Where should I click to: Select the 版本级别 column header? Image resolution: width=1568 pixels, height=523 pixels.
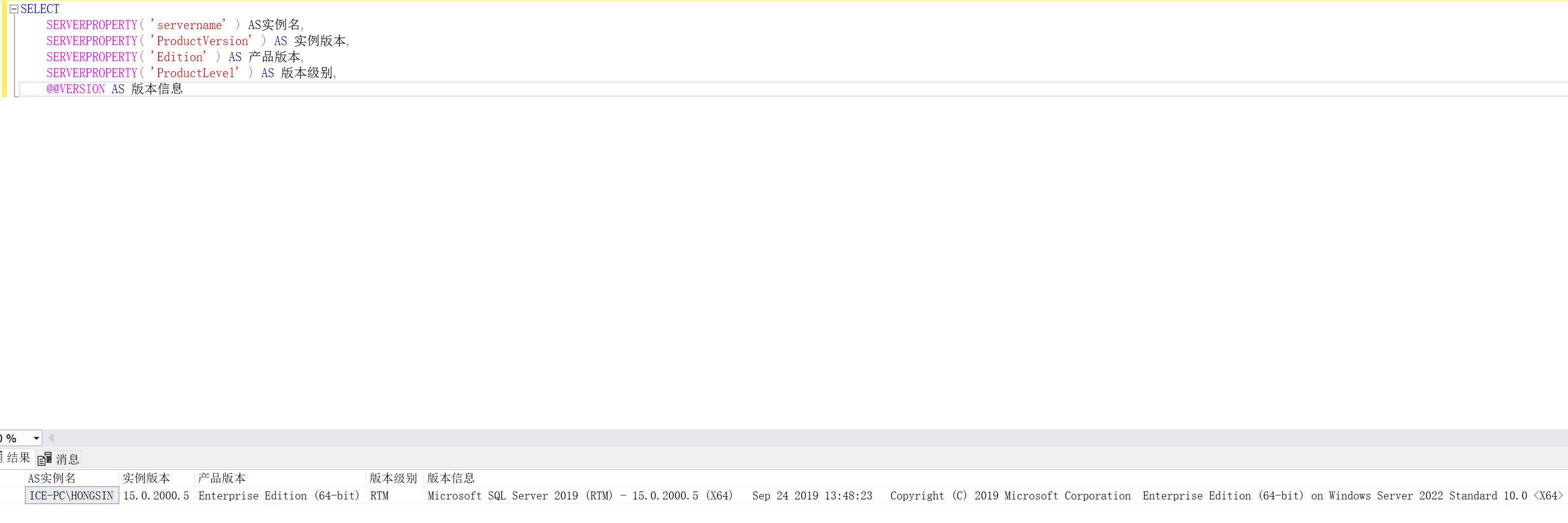tap(393, 478)
